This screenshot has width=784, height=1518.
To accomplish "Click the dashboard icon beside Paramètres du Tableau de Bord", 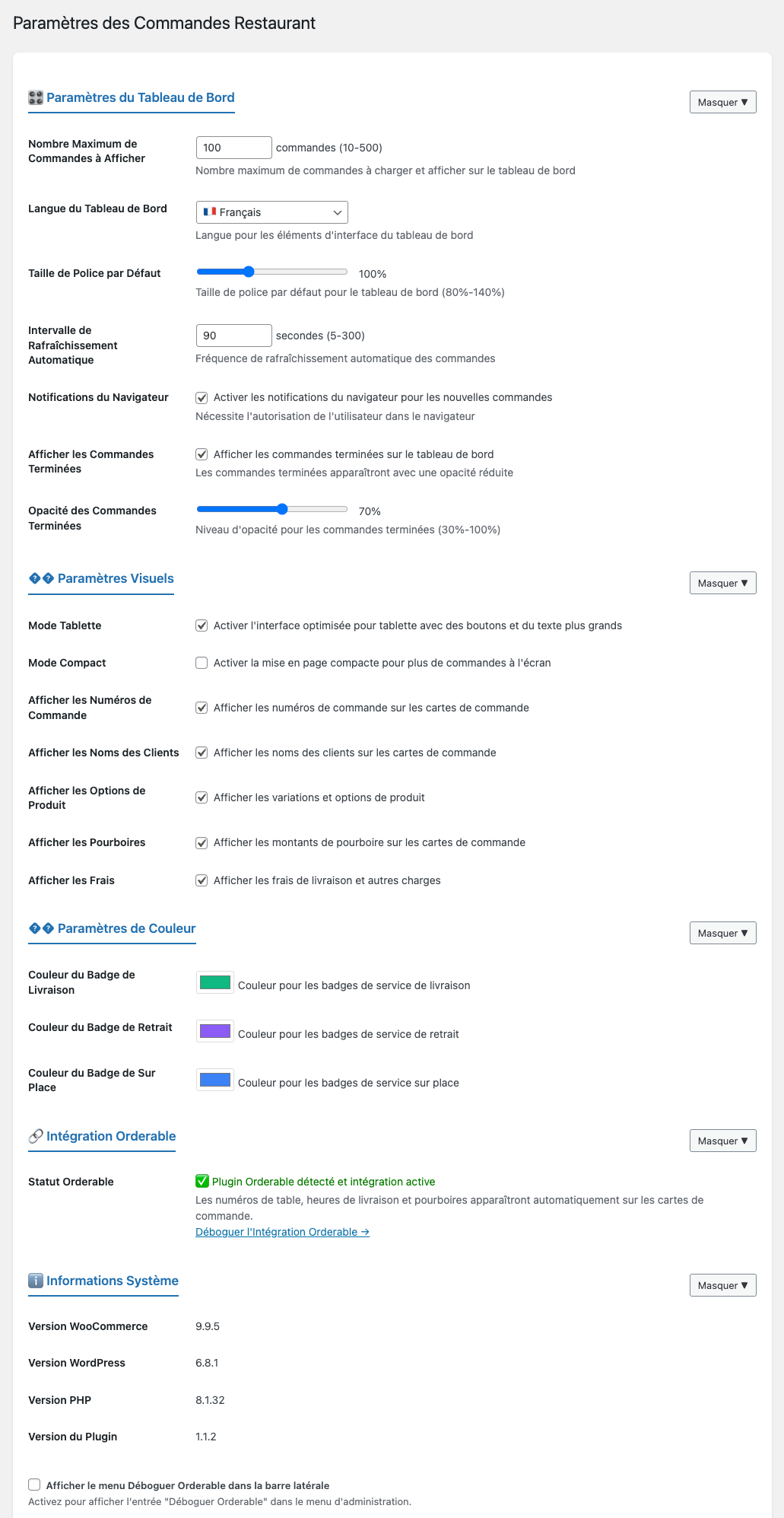I will 36,97.
